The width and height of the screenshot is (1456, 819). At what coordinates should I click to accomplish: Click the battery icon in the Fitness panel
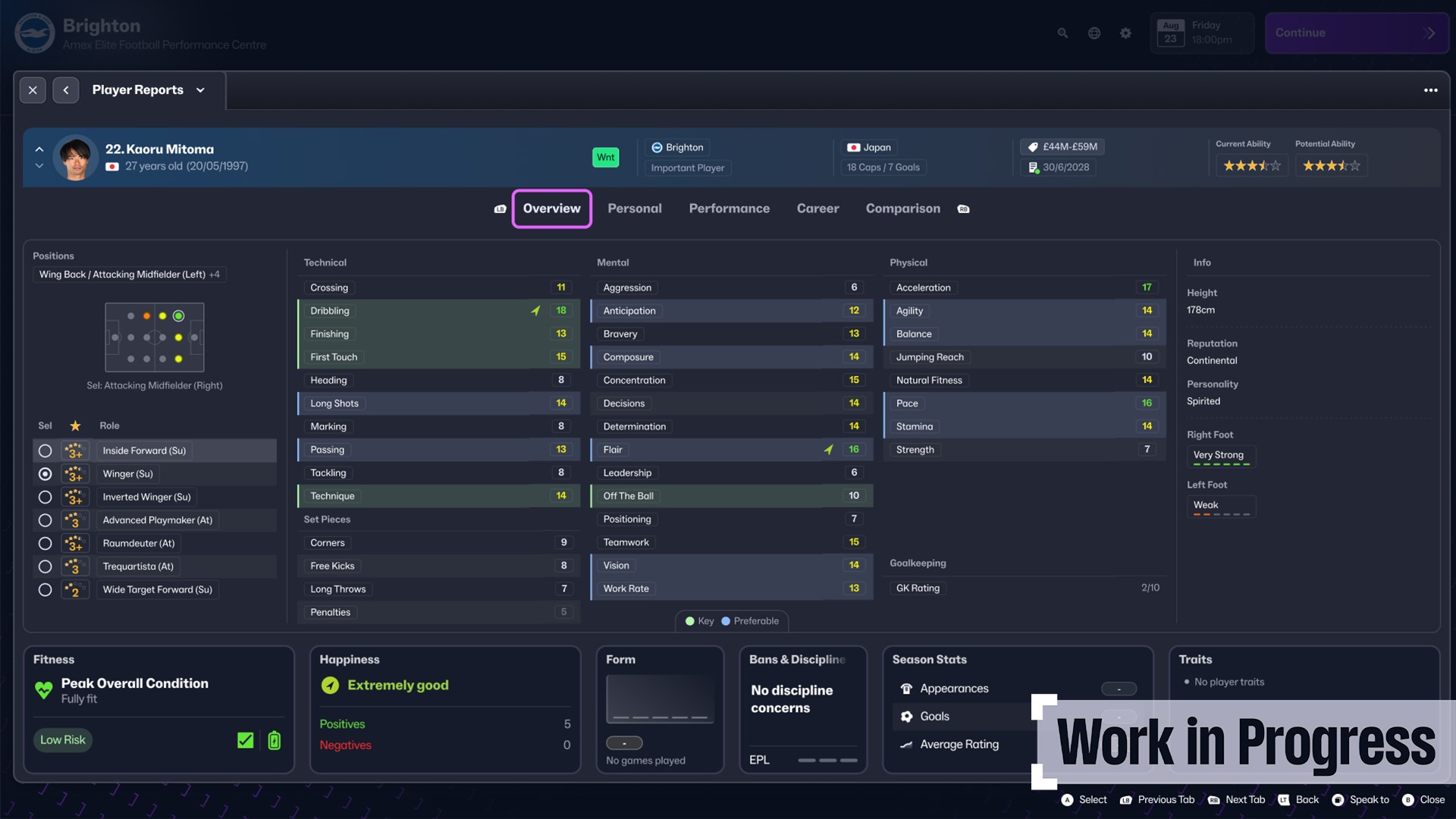[x=273, y=739]
